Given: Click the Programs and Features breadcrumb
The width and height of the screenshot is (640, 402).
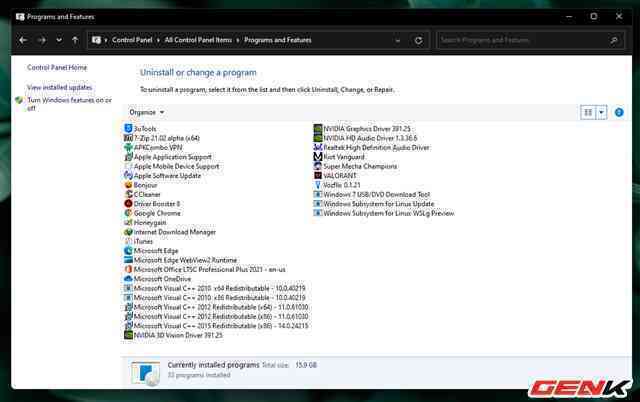Looking at the screenshot, I should click(x=278, y=40).
